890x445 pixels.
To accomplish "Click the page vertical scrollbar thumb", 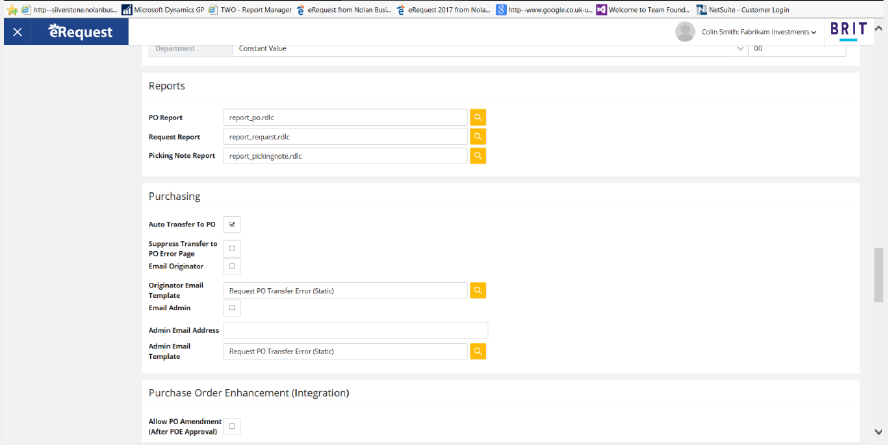I will click(x=879, y=274).
